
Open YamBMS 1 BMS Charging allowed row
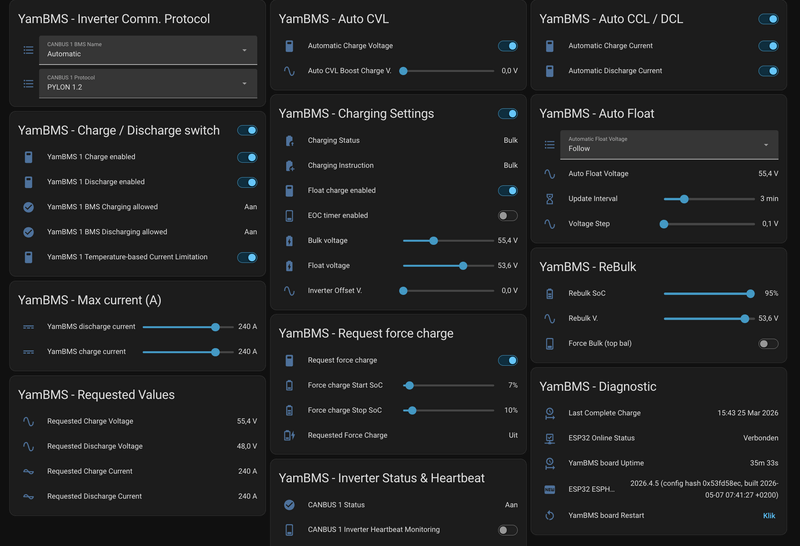pos(138,207)
